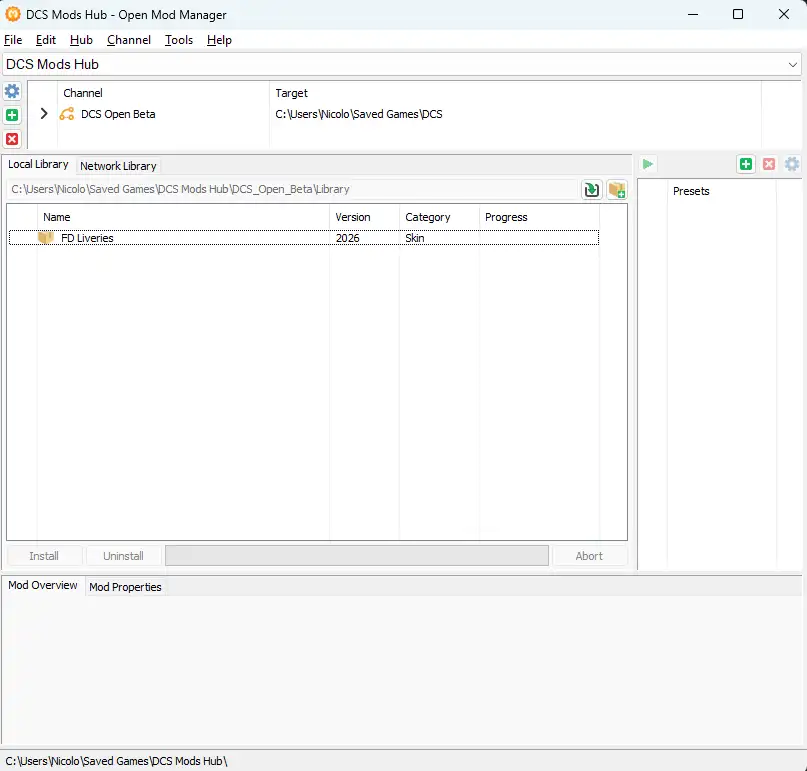Click the Skin category cell
The image size is (807, 771).
pos(415,238)
